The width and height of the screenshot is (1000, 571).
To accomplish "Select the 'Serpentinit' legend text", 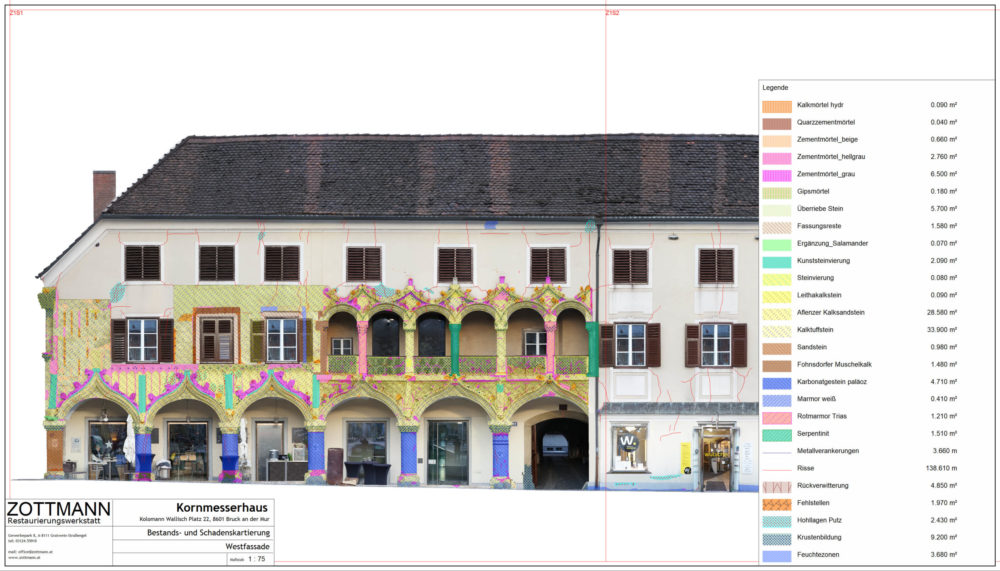I will 812,433.
